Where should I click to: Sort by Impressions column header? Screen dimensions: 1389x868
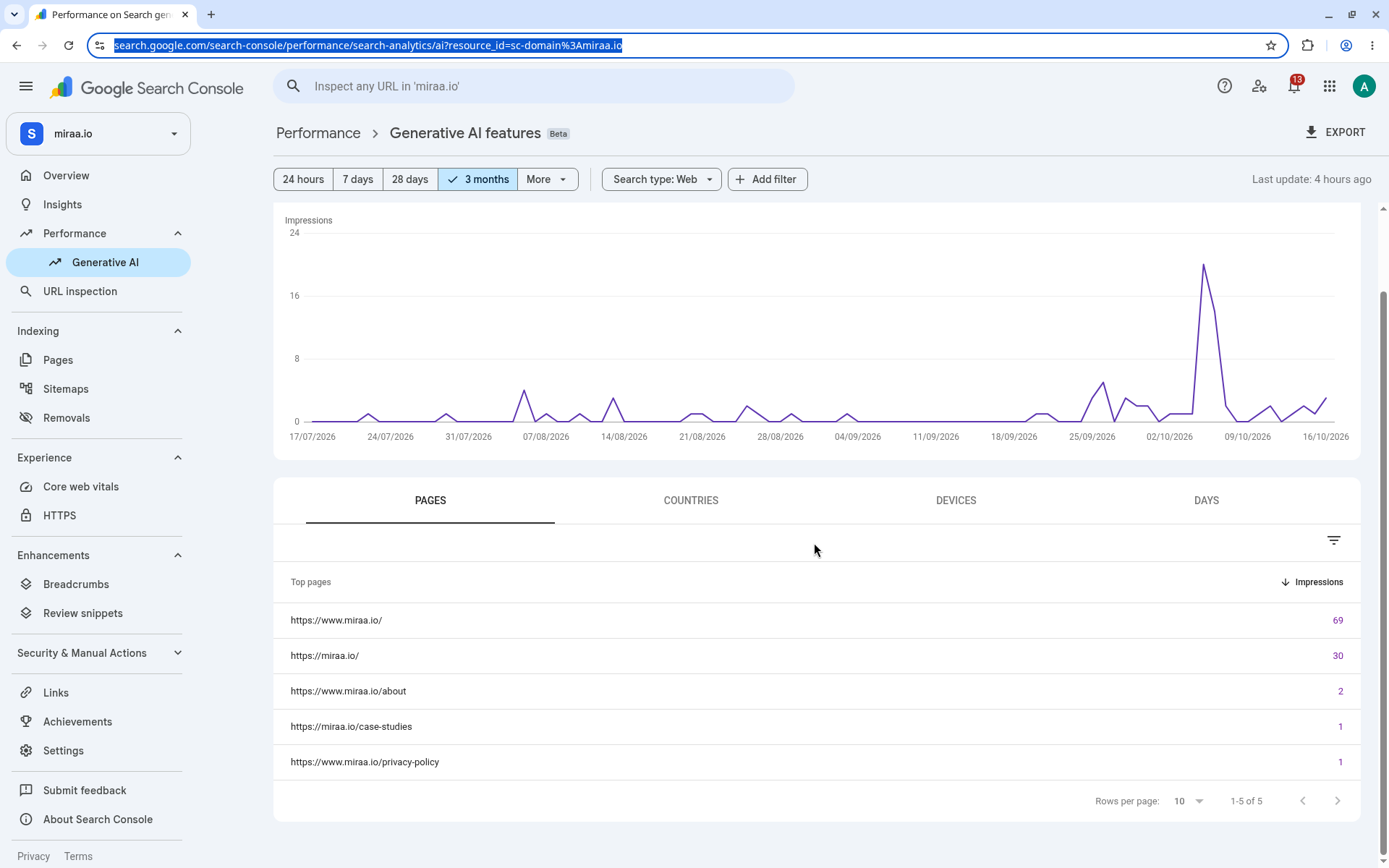(x=1312, y=582)
